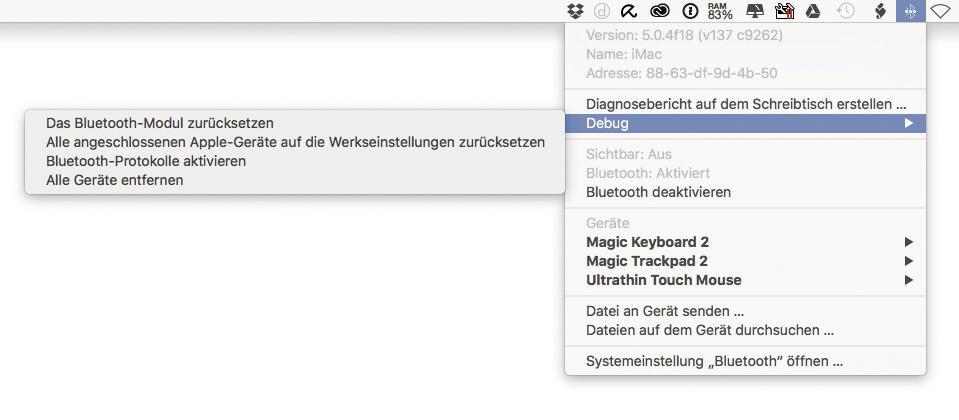Click the highlighted Bluetooth menu bar icon
The height and width of the screenshot is (420, 959).
click(x=911, y=11)
